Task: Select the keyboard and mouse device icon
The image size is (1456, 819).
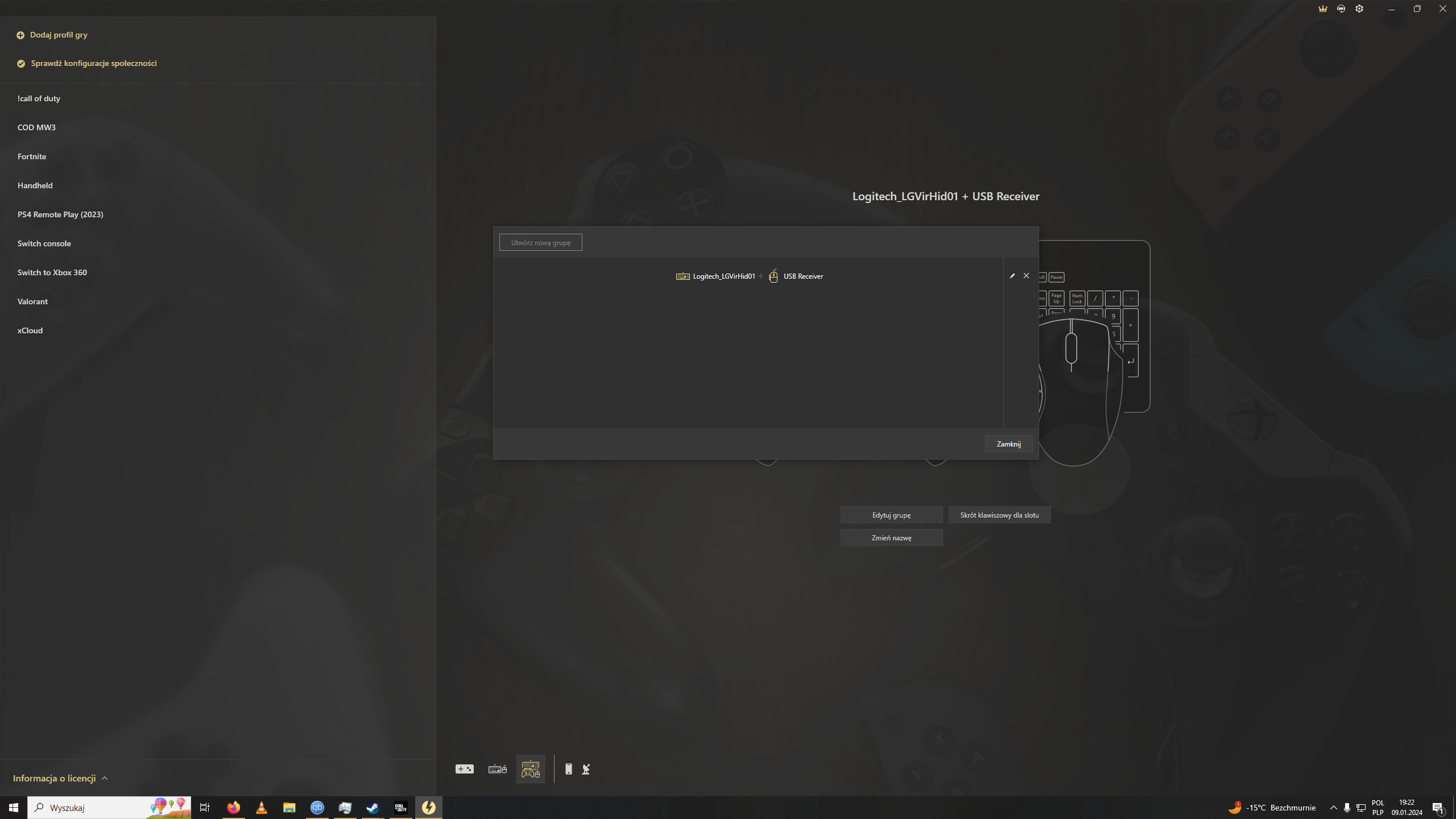Action: pyautogui.click(x=497, y=769)
